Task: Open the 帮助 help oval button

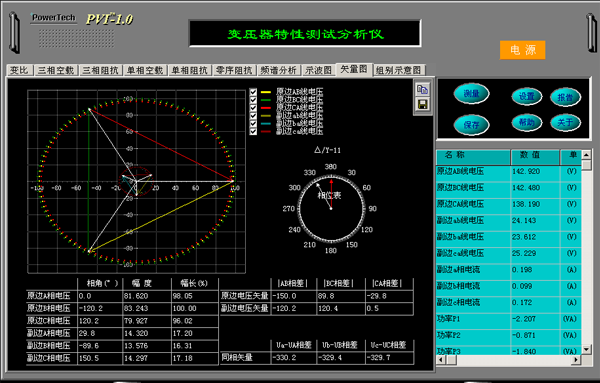Action: click(x=527, y=122)
